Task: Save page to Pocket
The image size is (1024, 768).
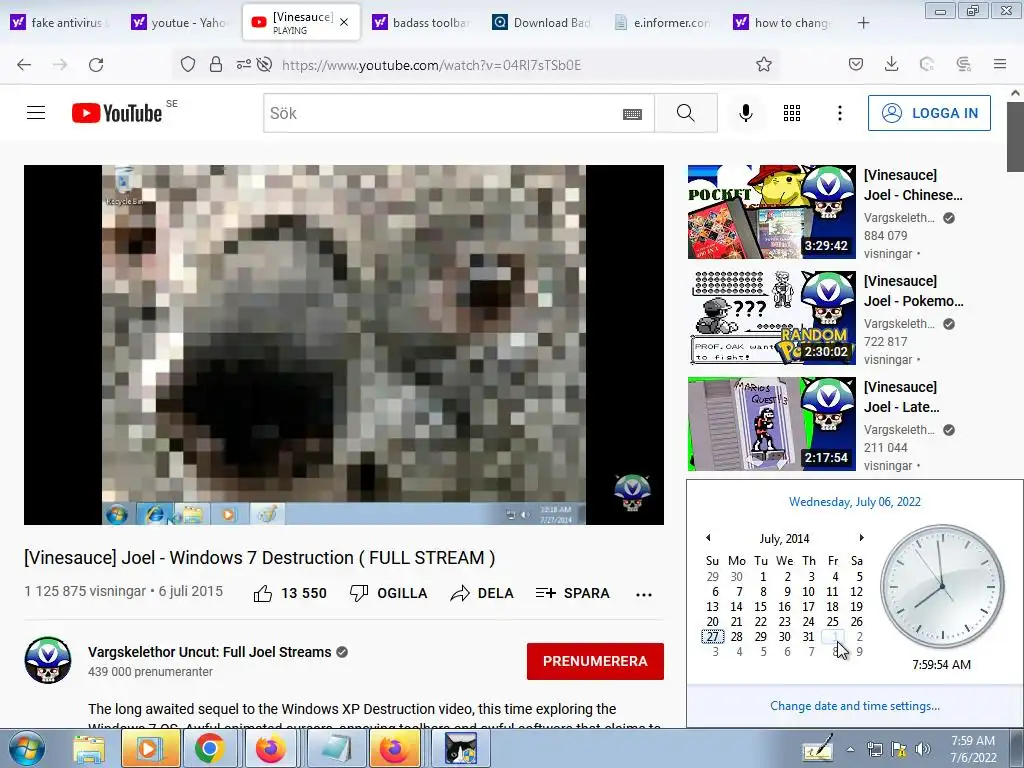Action: click(x=856, y=64)
